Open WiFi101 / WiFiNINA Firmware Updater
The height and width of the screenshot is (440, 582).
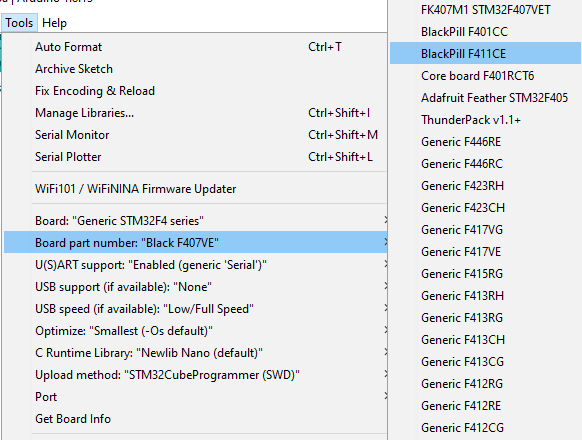point(196,189)
